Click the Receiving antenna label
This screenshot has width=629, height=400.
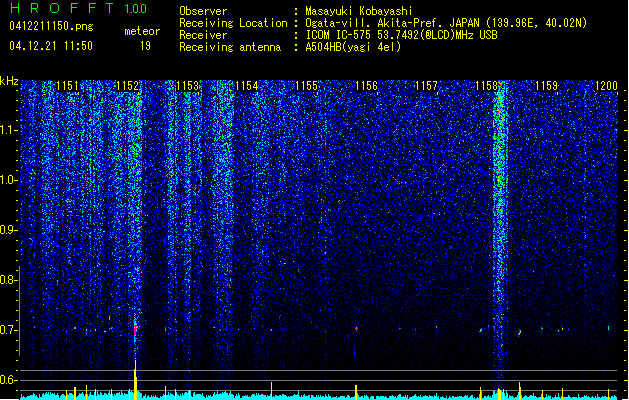tap(230, 47)
